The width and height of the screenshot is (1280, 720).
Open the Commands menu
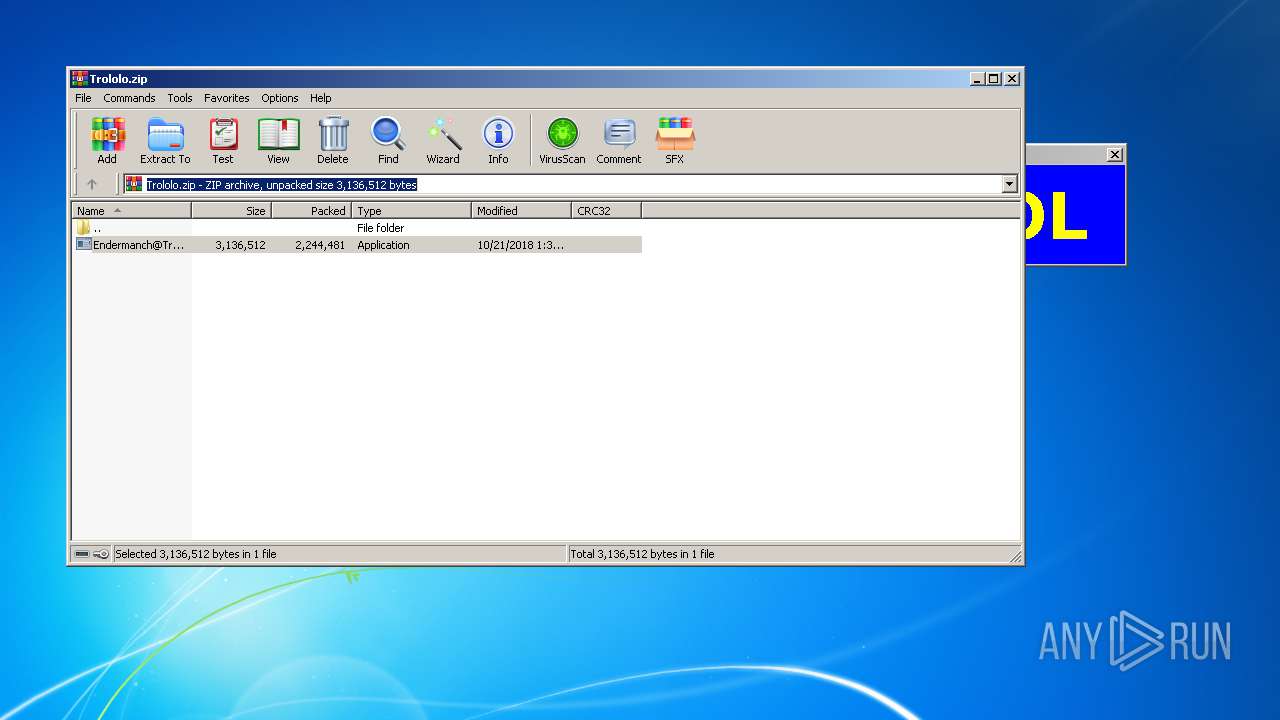coord(129,98)
